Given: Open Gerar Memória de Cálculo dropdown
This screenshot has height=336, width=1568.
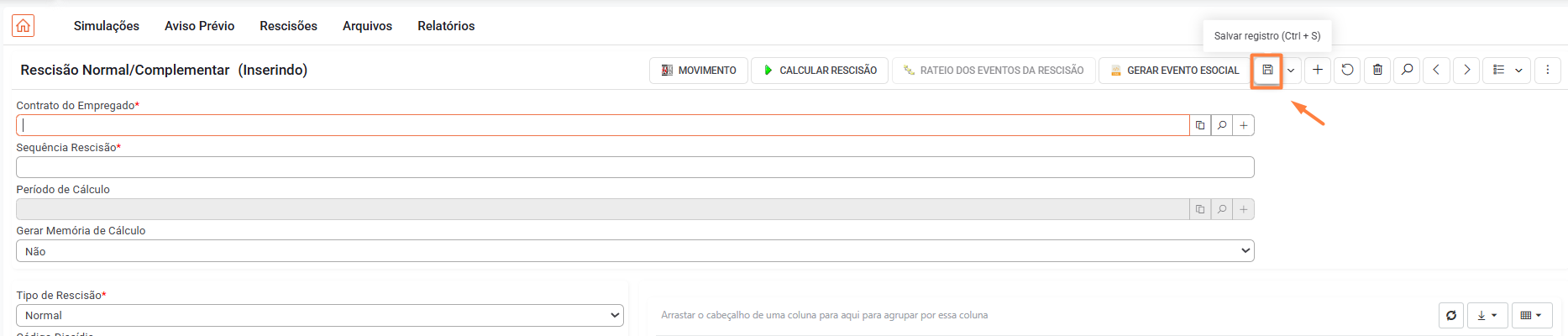Looking at the screenshot, I should tap(635, 251).
